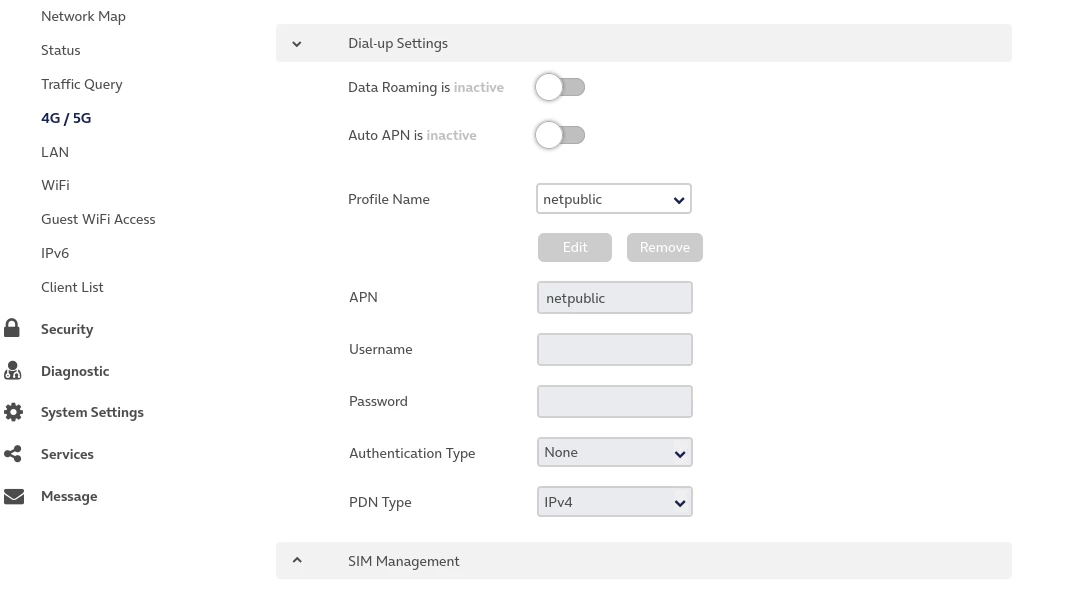The width and height of the screenshot is (1068, 614).
Task: Click the Services share icon
Action: coord(13,454)
